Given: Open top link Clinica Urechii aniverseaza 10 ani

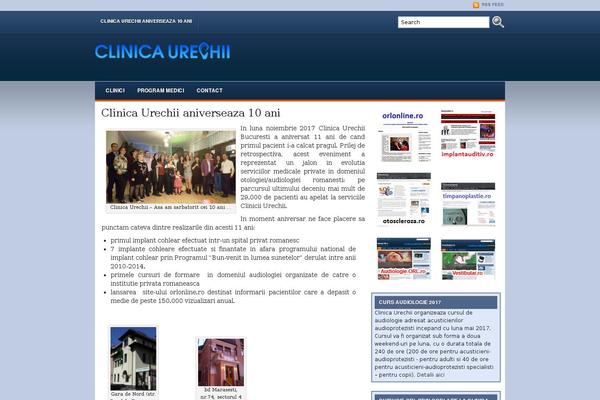Looking at the screenshot, I should coord(146,21).
